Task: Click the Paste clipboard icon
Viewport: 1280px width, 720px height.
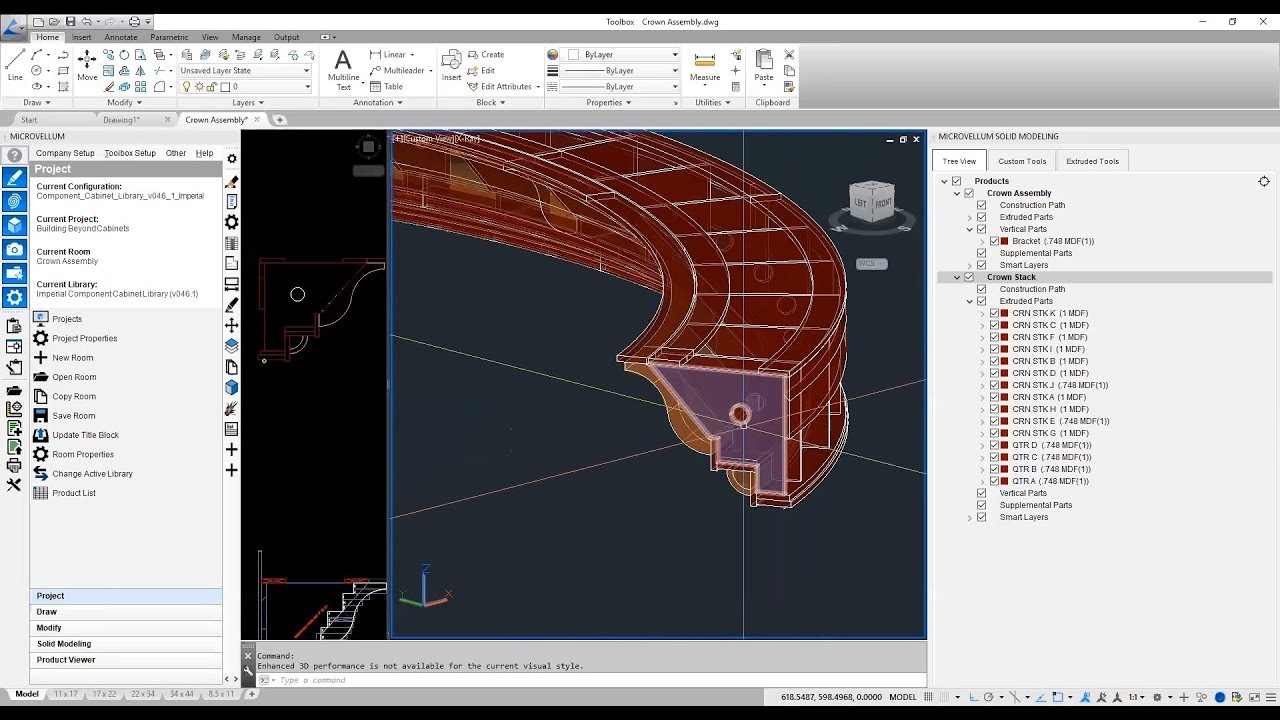Action: 764,64
